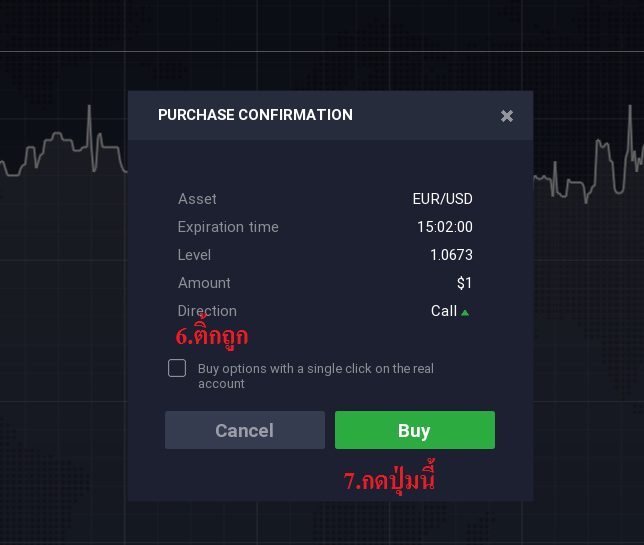Click the green Call direction arrow
This screenshot has height=545, width=644.
pos(465,312)
